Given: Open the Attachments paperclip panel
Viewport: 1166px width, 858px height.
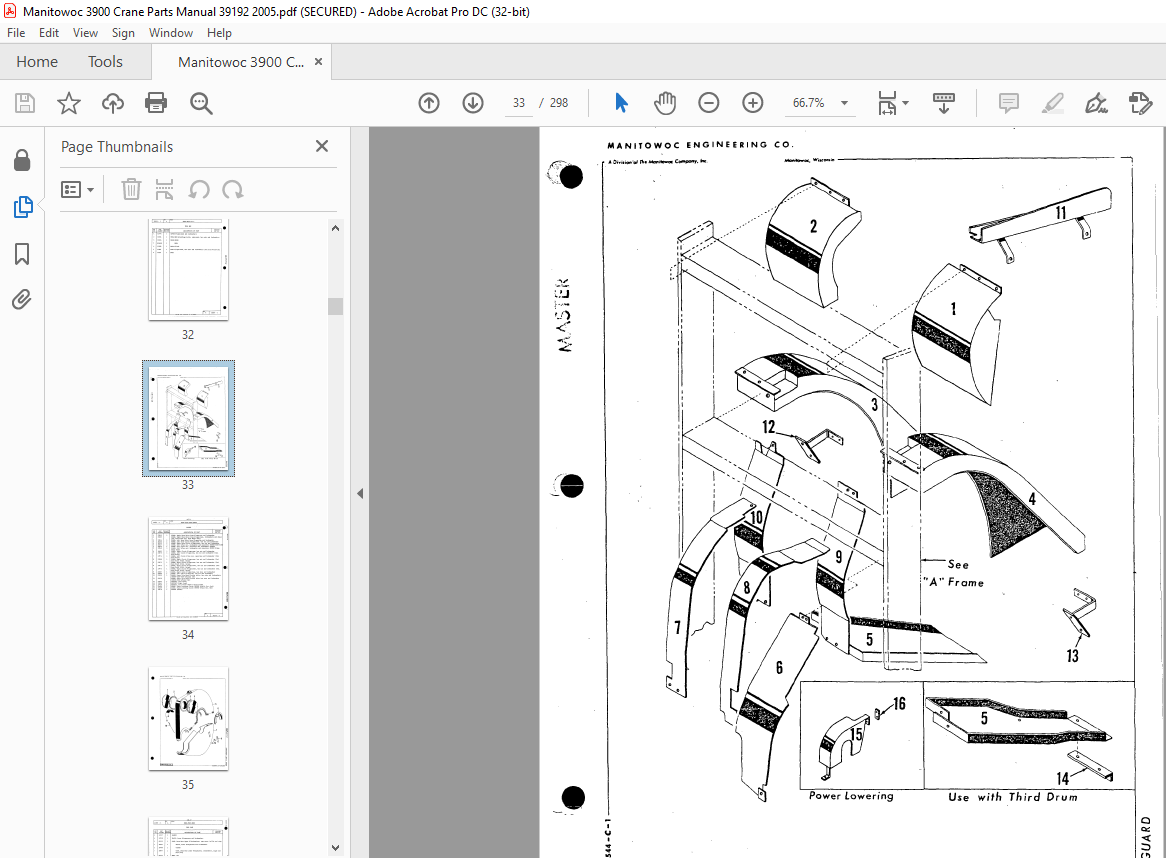Looking at the screenshot, I should (x=22, y=300).
